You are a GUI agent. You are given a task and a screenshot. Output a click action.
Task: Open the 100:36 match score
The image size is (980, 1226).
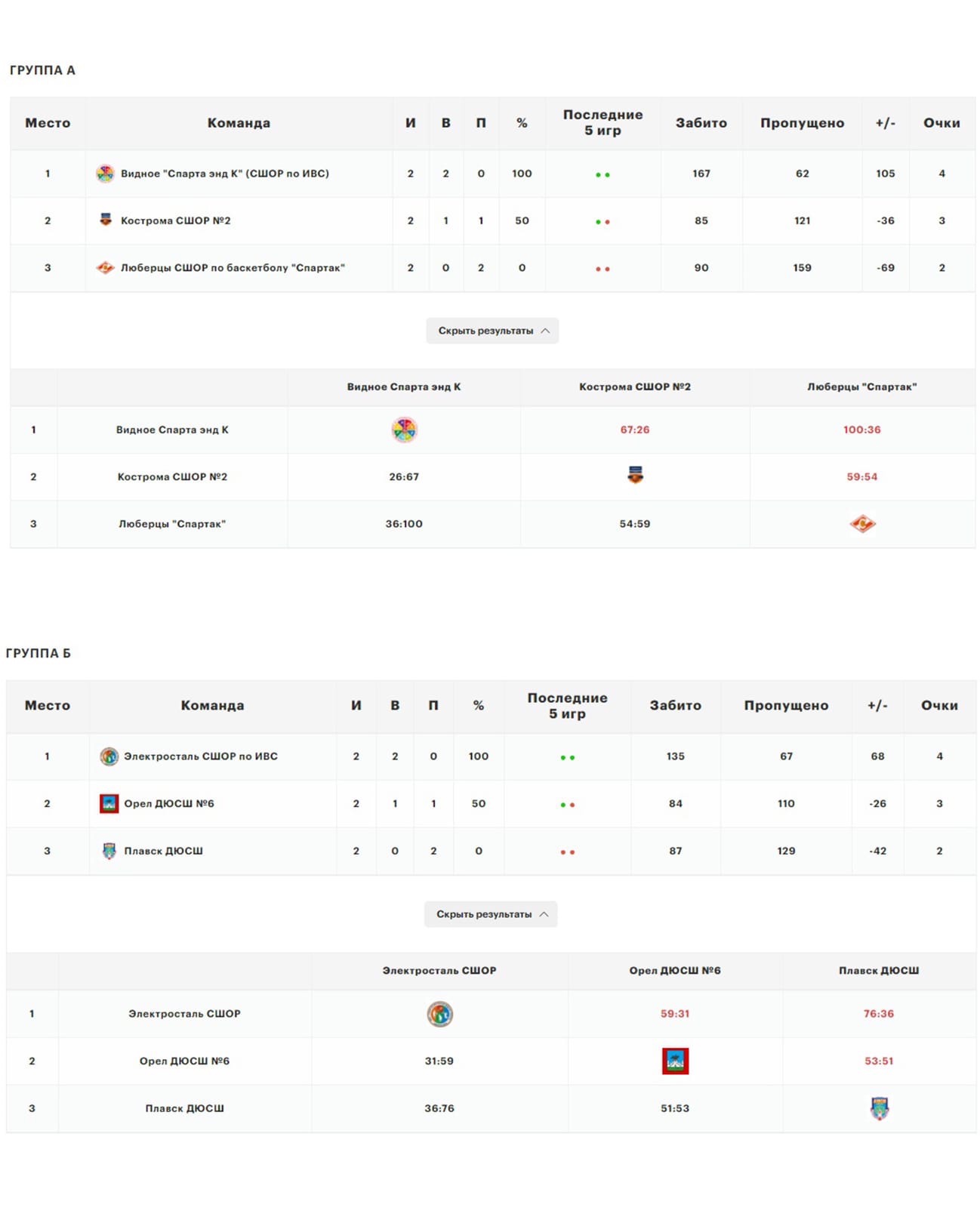862,430
